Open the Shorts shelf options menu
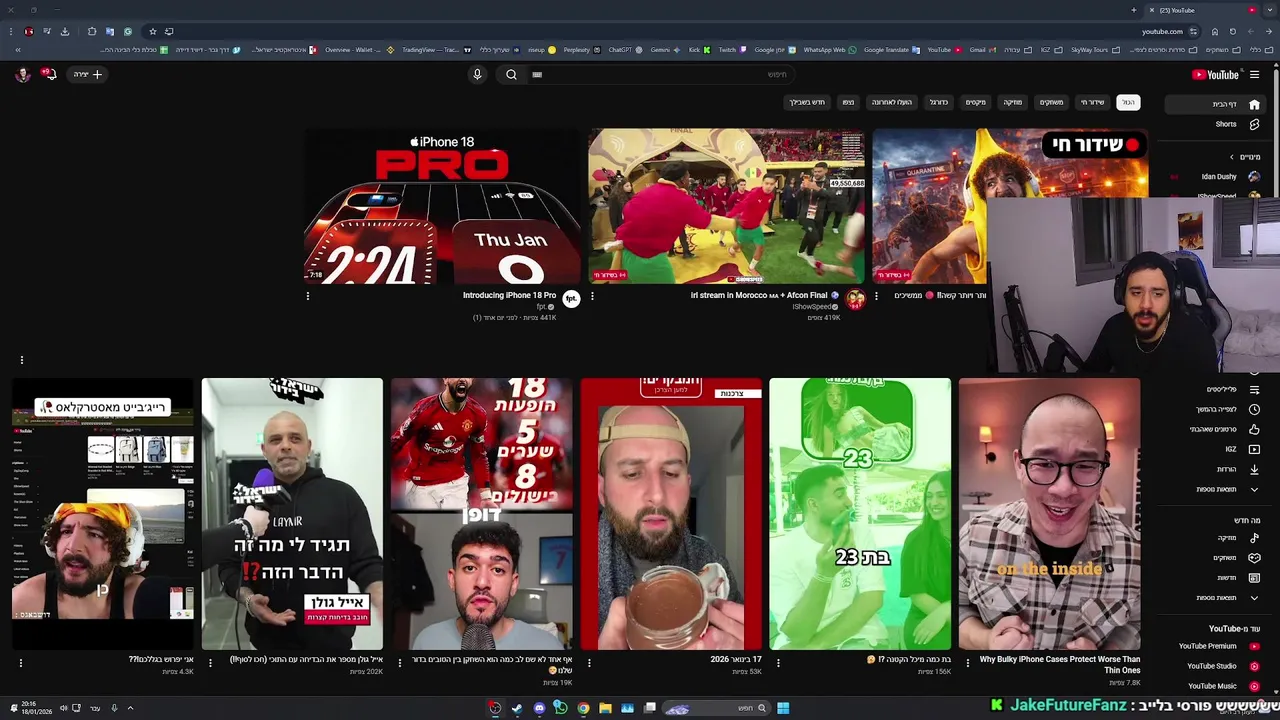This screenshot has width=1280, height=720. [x=21, y=360]
